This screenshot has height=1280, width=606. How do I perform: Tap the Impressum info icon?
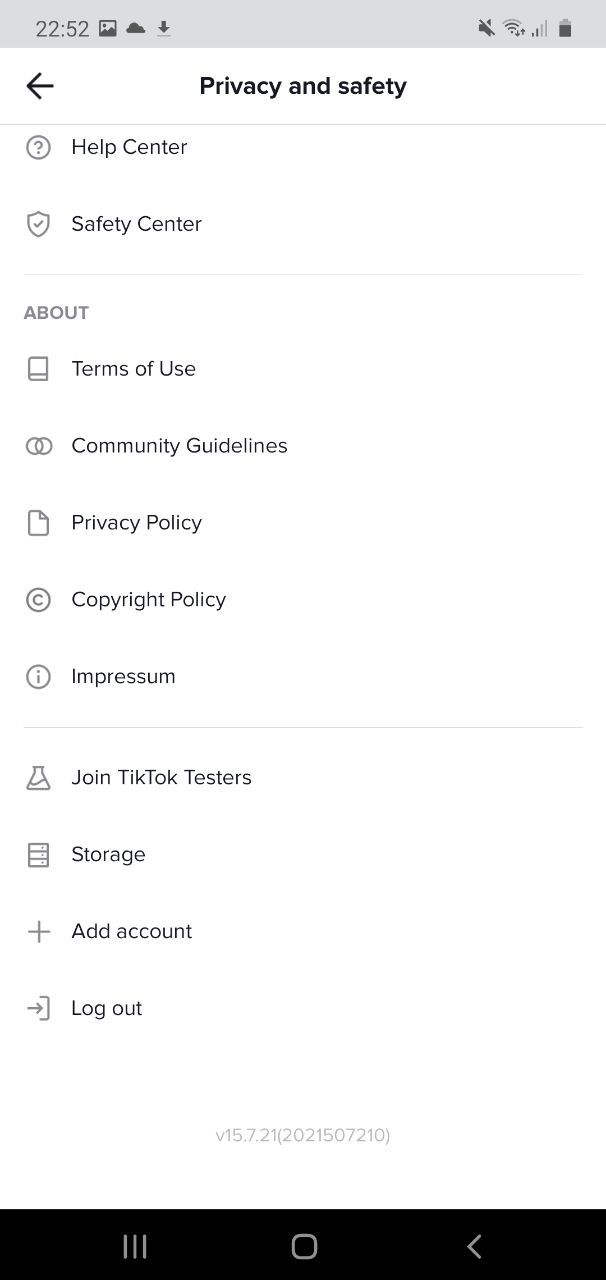tap(38, 677)
